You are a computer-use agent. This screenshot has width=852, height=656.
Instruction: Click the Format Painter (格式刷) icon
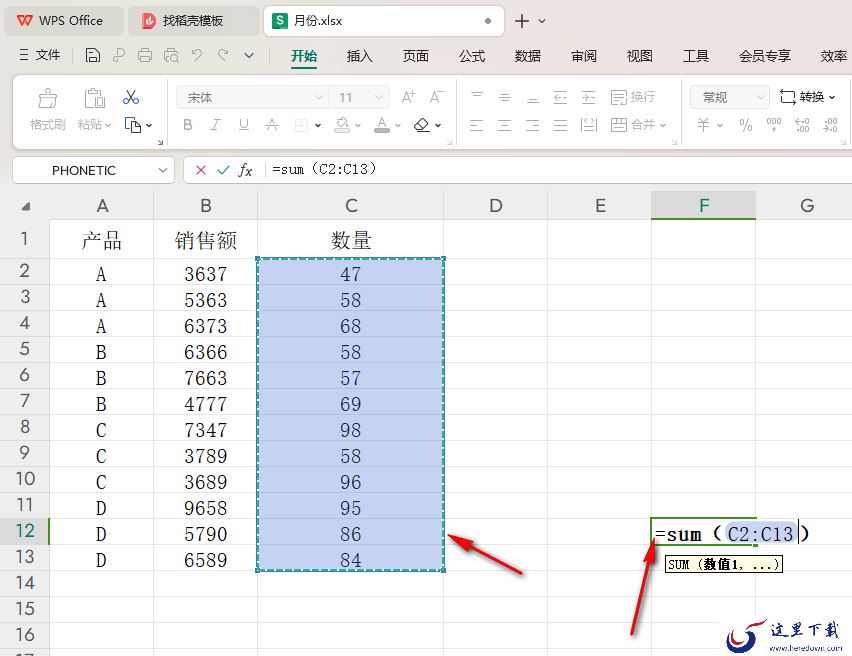point(47,98)
